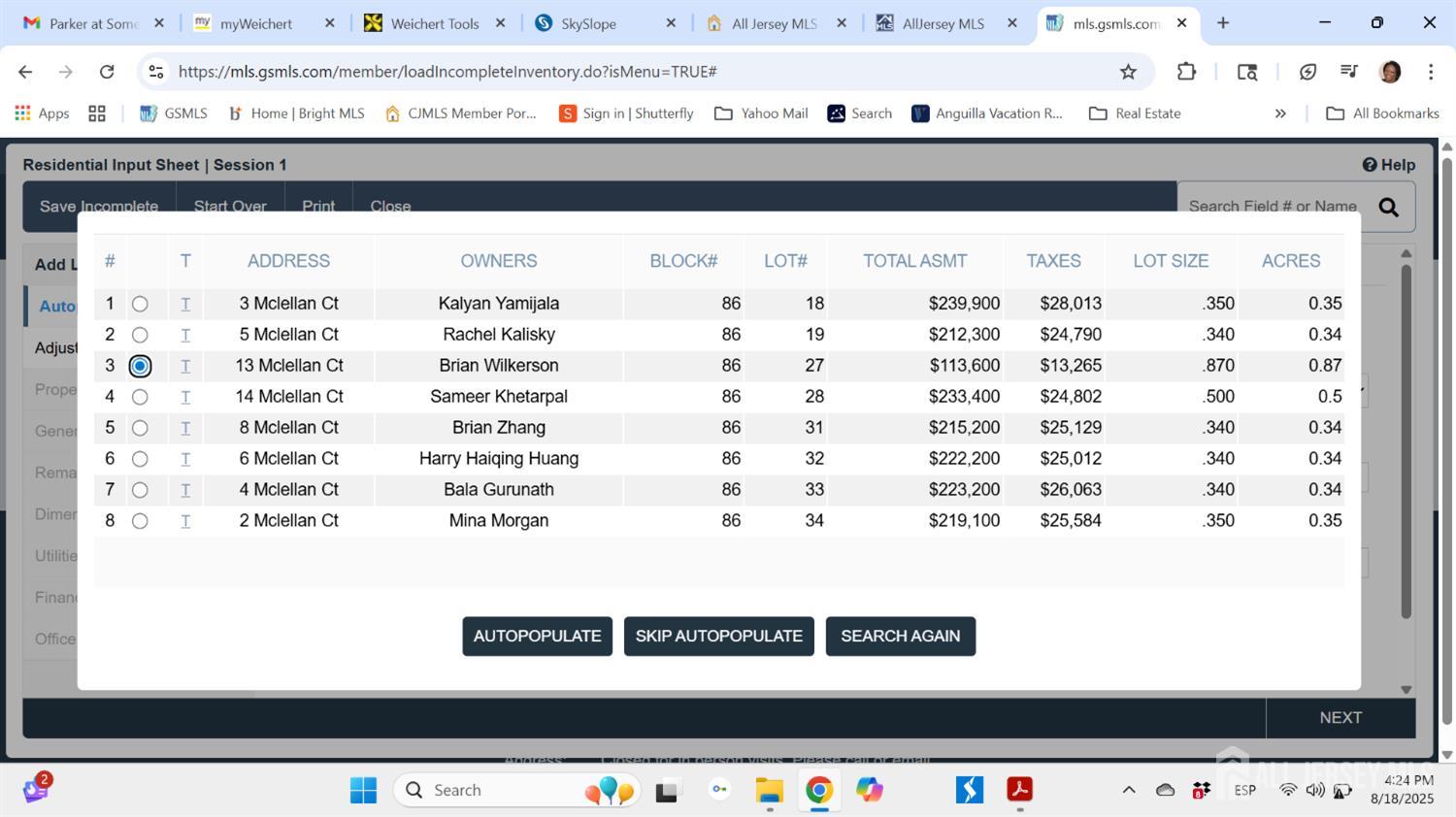Select radio button for 14 Mclellan Ct

140,397
